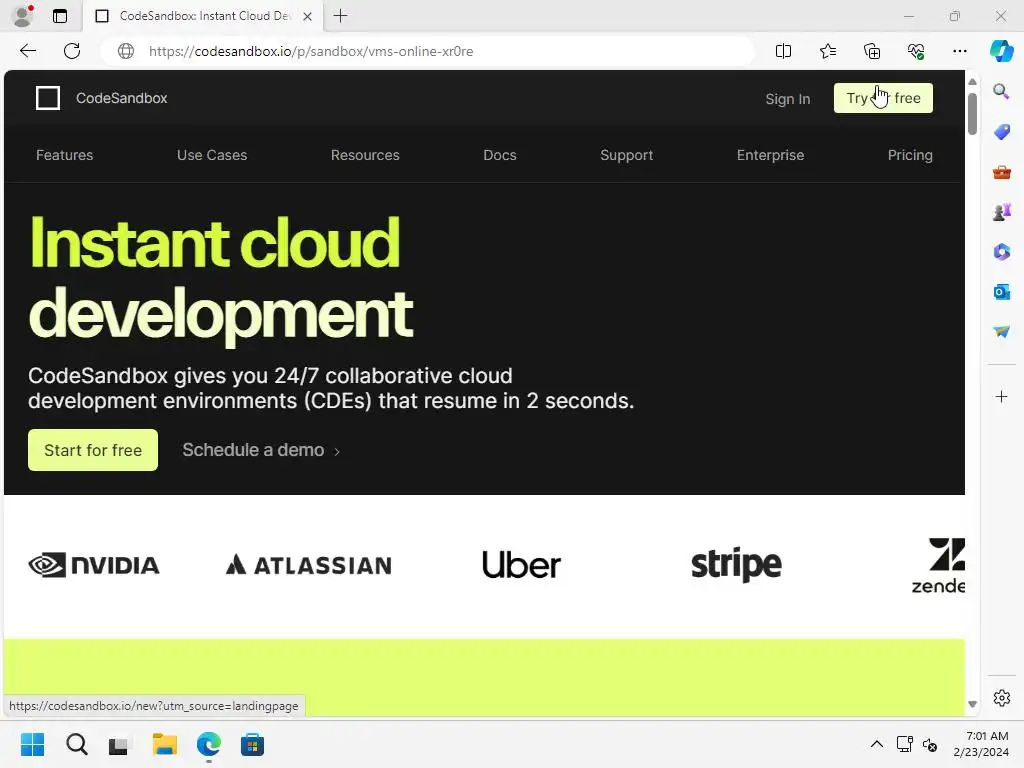Click the page scrollbar up arrow
The width and height of the screenshot is (1024, 768).
[972, 82]
